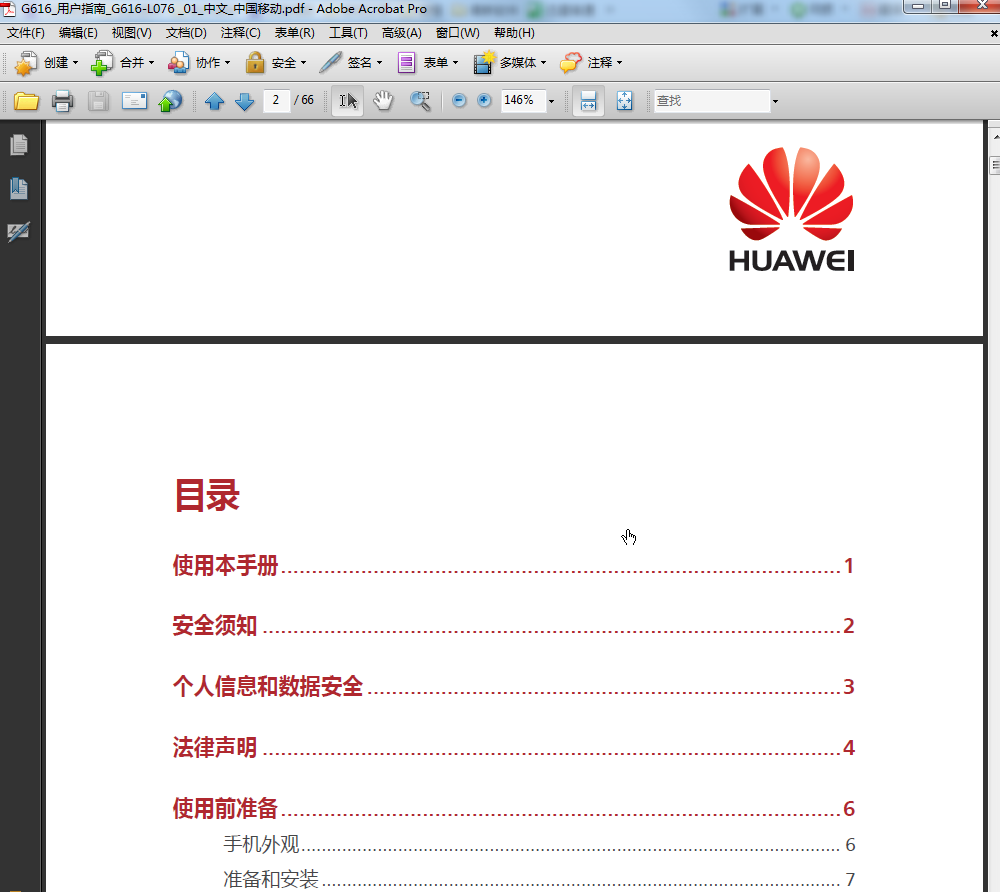The height and width of the screenshot is (892, 1000).
Task: Select the Marquee Zoom magnifier tool
Action: tap(420, 101)
